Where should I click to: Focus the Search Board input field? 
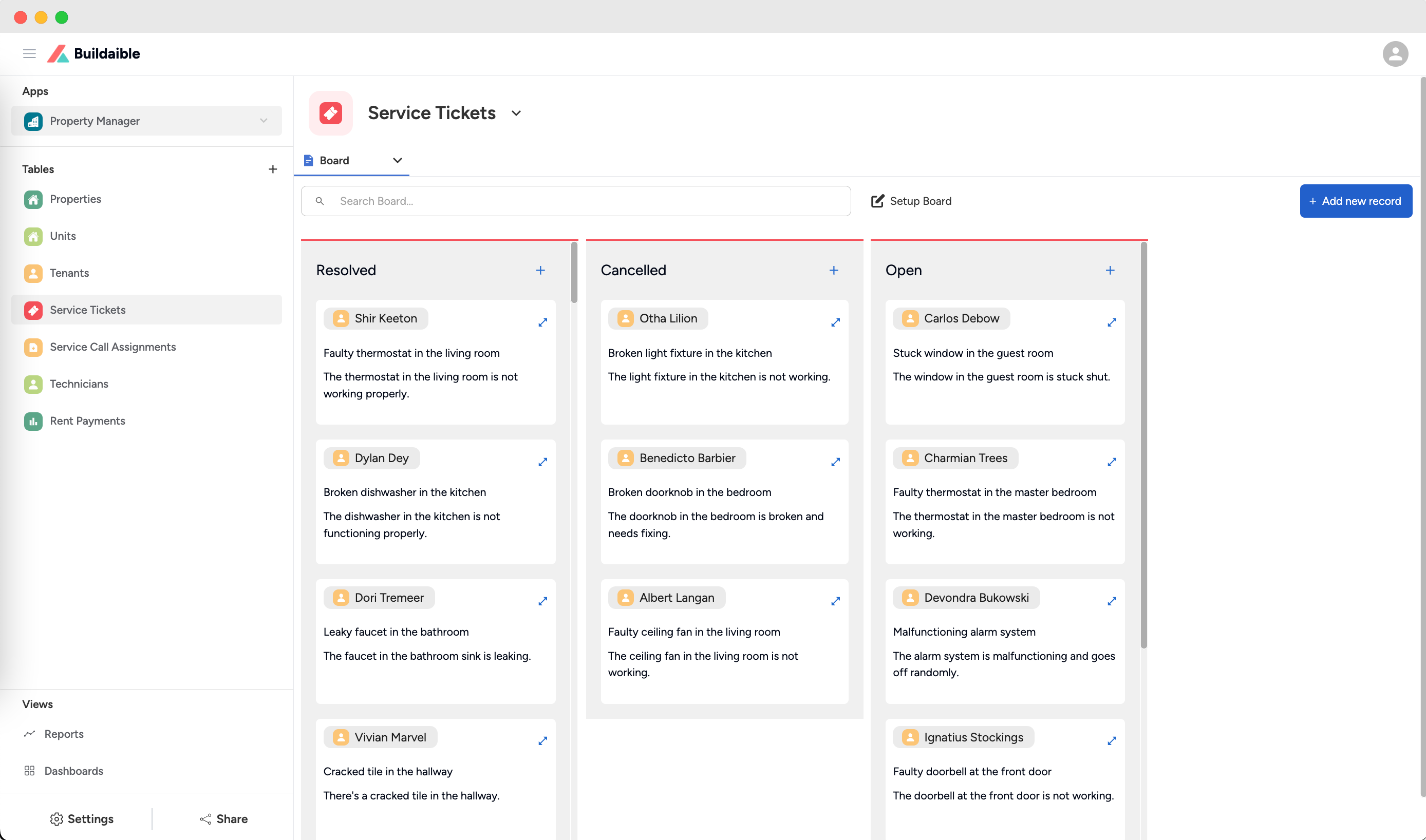coord(575,201)
